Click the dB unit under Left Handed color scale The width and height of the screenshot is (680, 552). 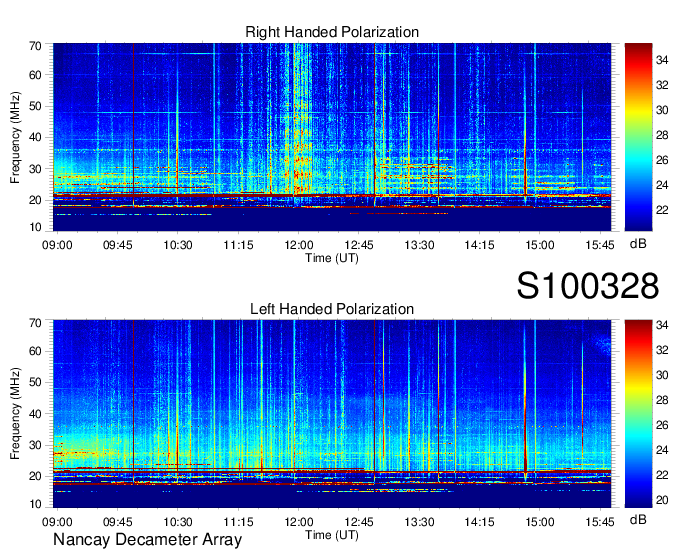[x=638, y=519]
